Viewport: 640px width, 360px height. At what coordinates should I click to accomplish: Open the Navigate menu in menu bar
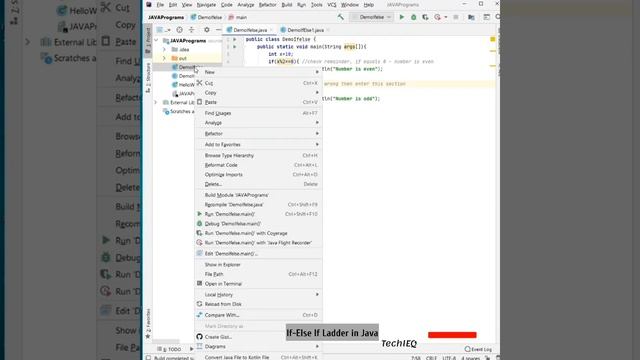[206, 5]
